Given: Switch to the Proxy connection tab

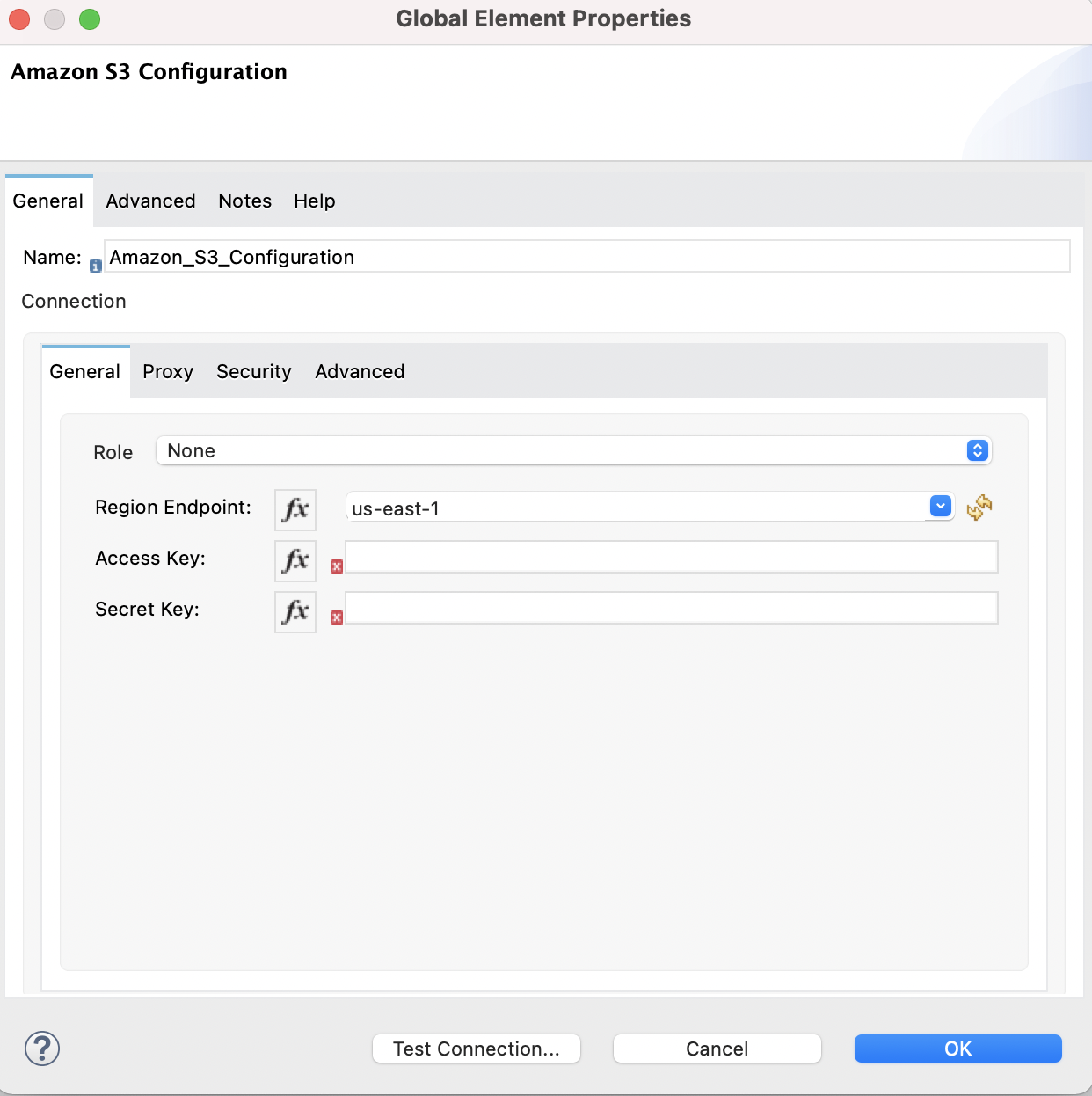Looking at the screenshot, I should pyautogui.click(x=167, y=371).
